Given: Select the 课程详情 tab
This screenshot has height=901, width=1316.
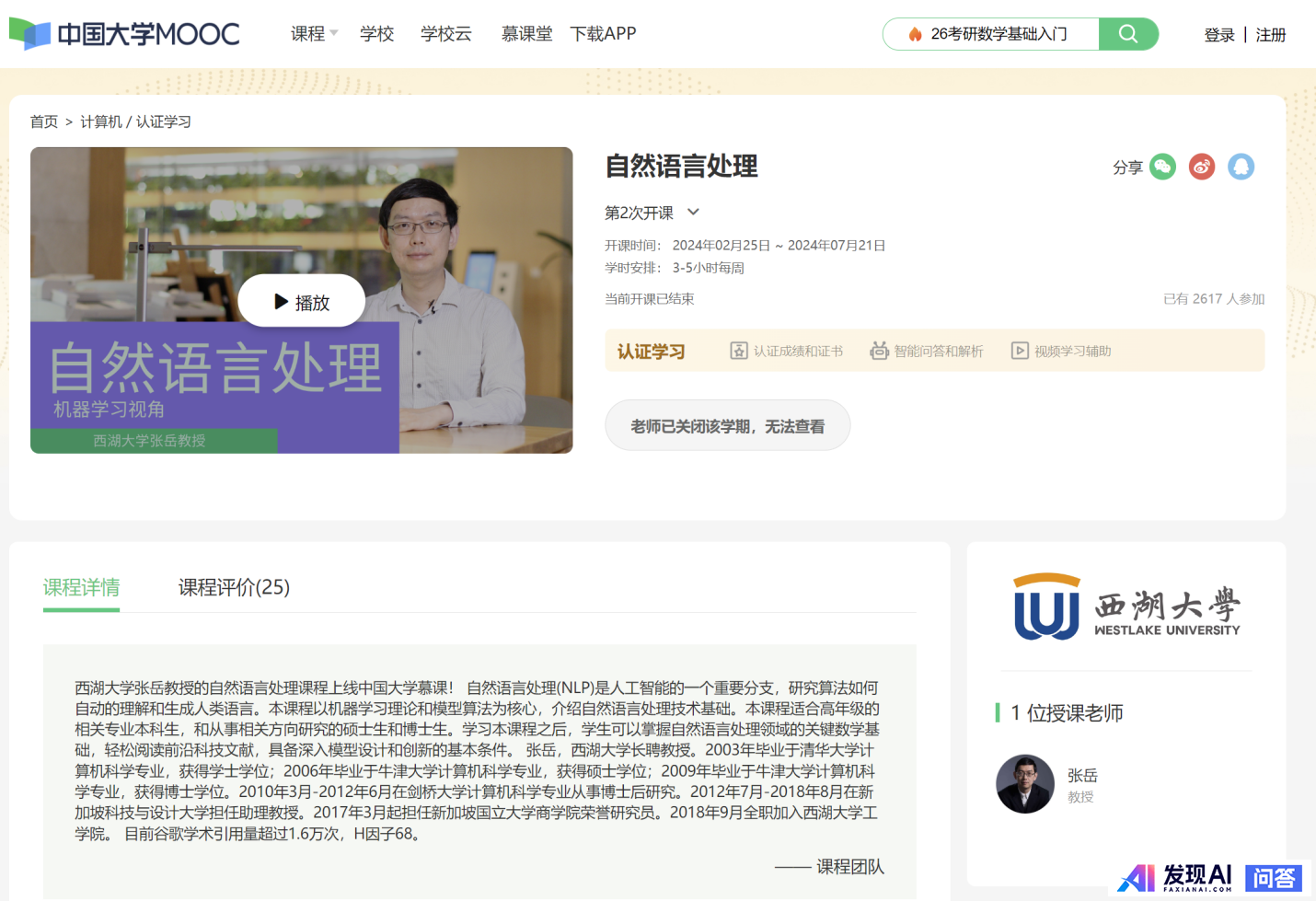Looking at the screenshot, I should pyautogui.click(x=81, y=587).
